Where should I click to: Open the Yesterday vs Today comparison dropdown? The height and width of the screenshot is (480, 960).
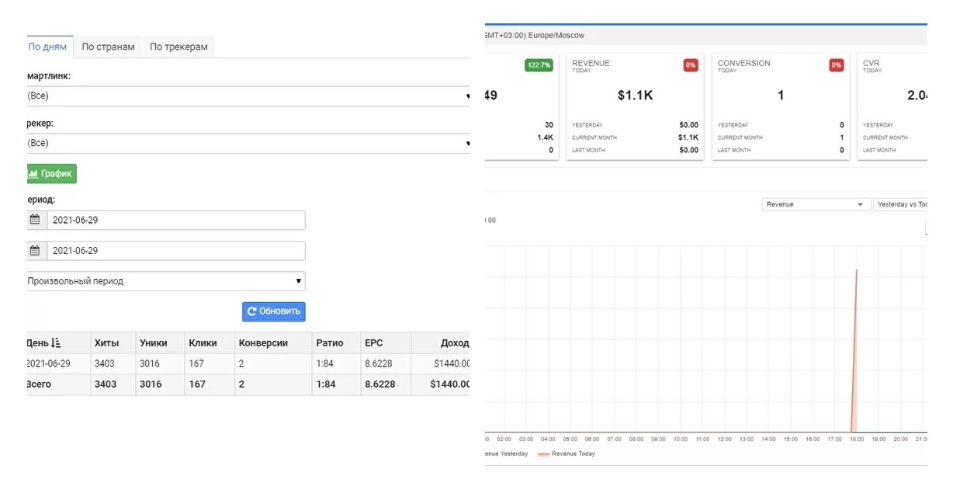(x=900, y=204)
